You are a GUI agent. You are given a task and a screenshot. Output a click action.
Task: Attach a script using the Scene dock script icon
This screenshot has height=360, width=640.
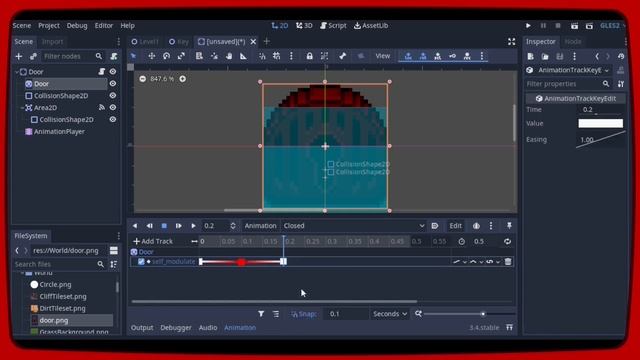[x=114, y=56]
